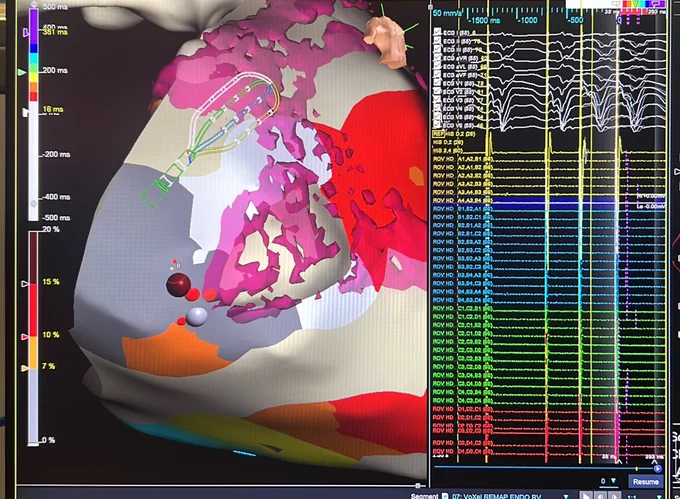The image size is (680, 499).
Task: Click the play button in playback controls
Action: click(585, 496)
